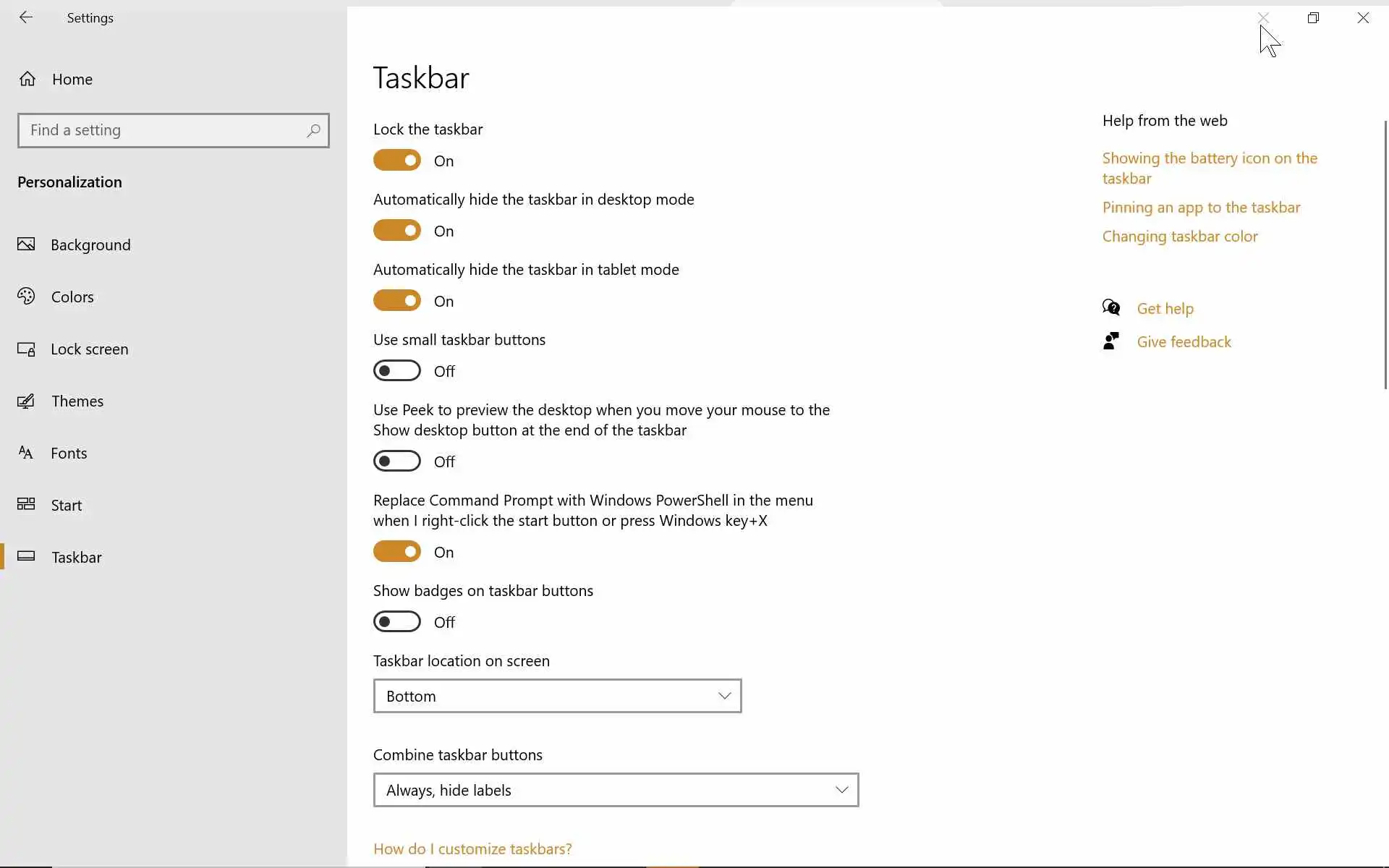This screenshot has height=868, width=1389.
Task: Disable auto-hide taskbar in desktop mode
Action: pos(397,231)
